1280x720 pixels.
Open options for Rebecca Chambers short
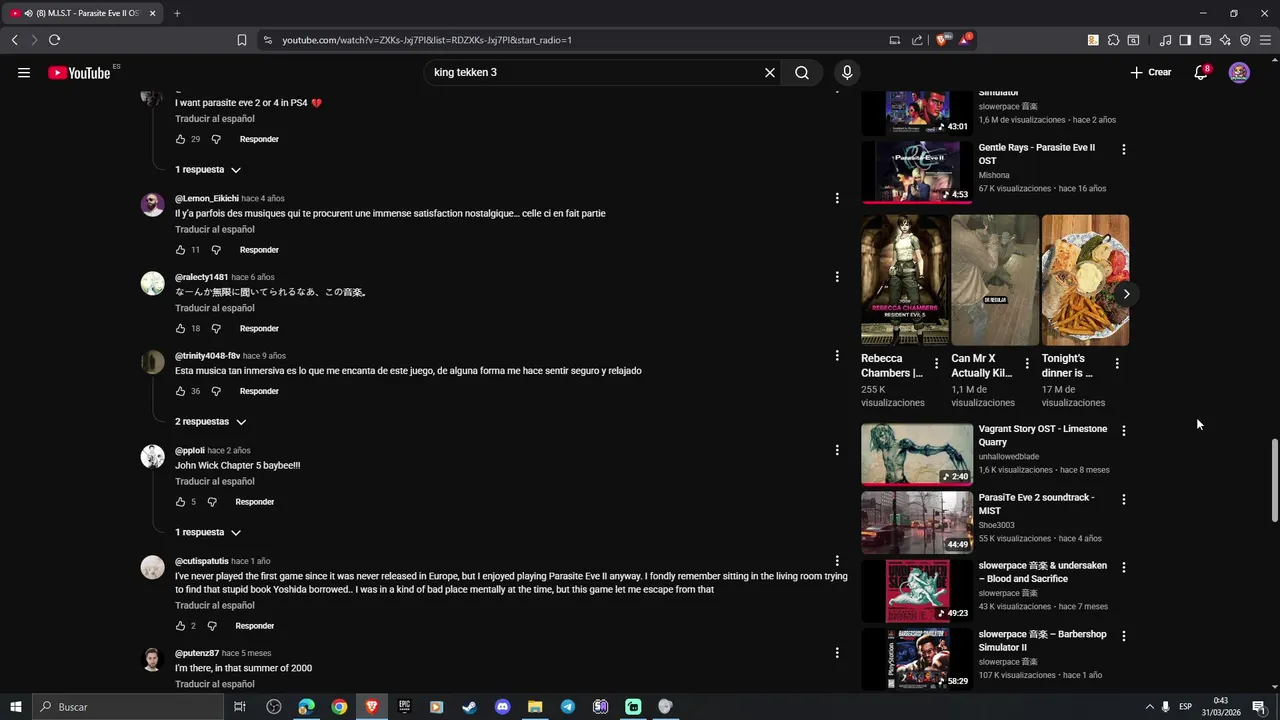(936, 364)
